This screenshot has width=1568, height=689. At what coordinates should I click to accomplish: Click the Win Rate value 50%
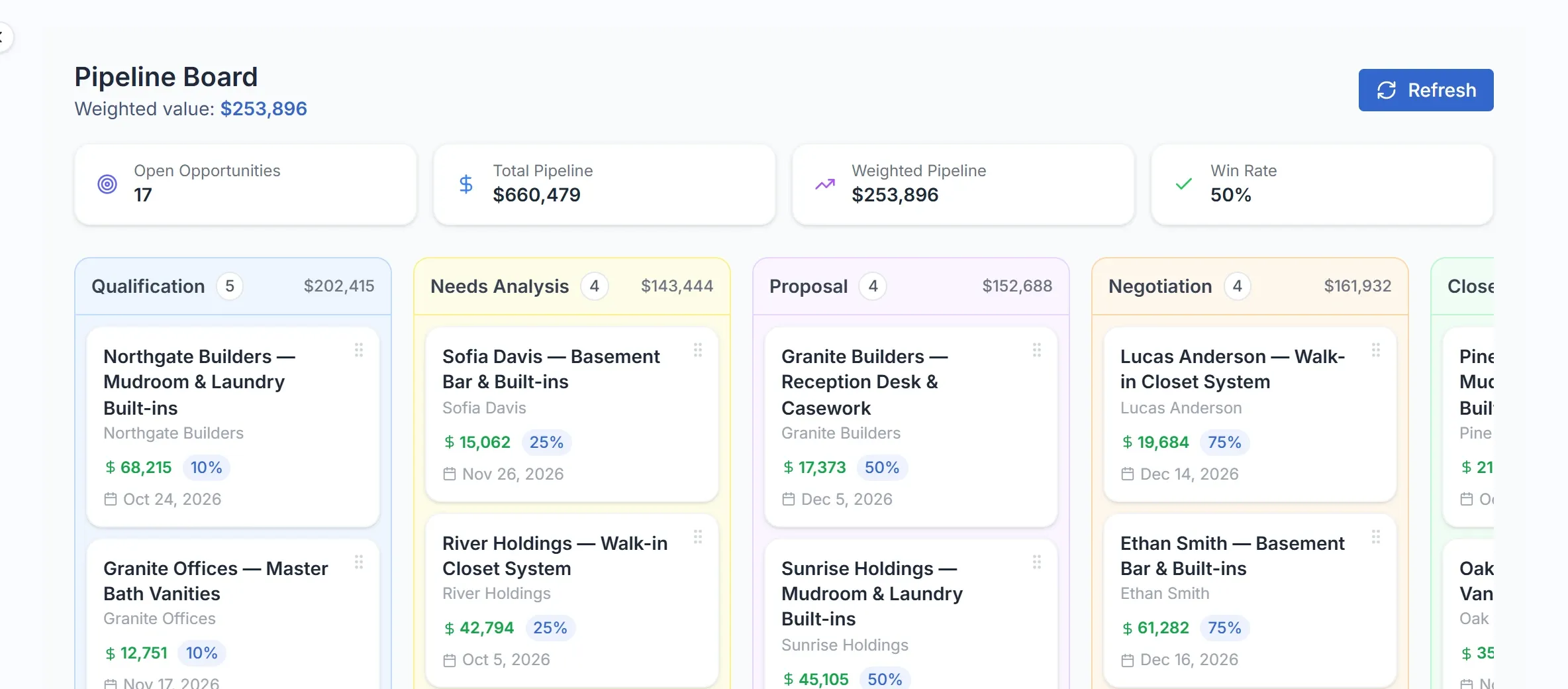pos(1231,195)
